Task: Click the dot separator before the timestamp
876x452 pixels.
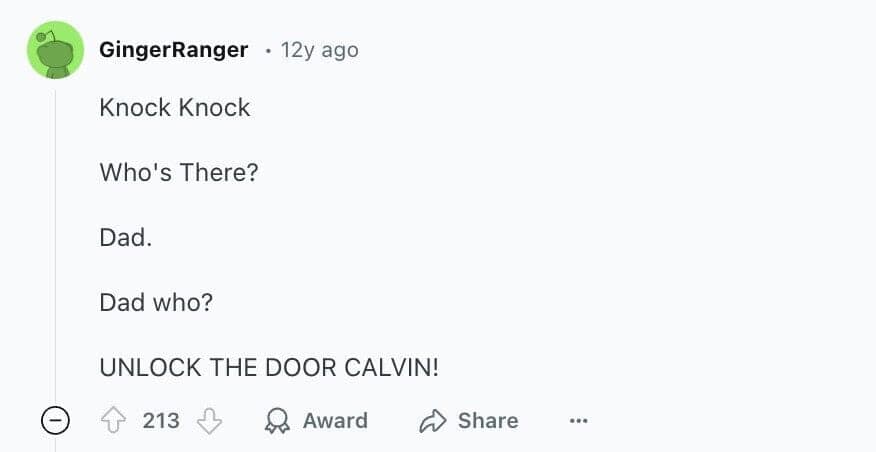Action: tap(267, 51)
